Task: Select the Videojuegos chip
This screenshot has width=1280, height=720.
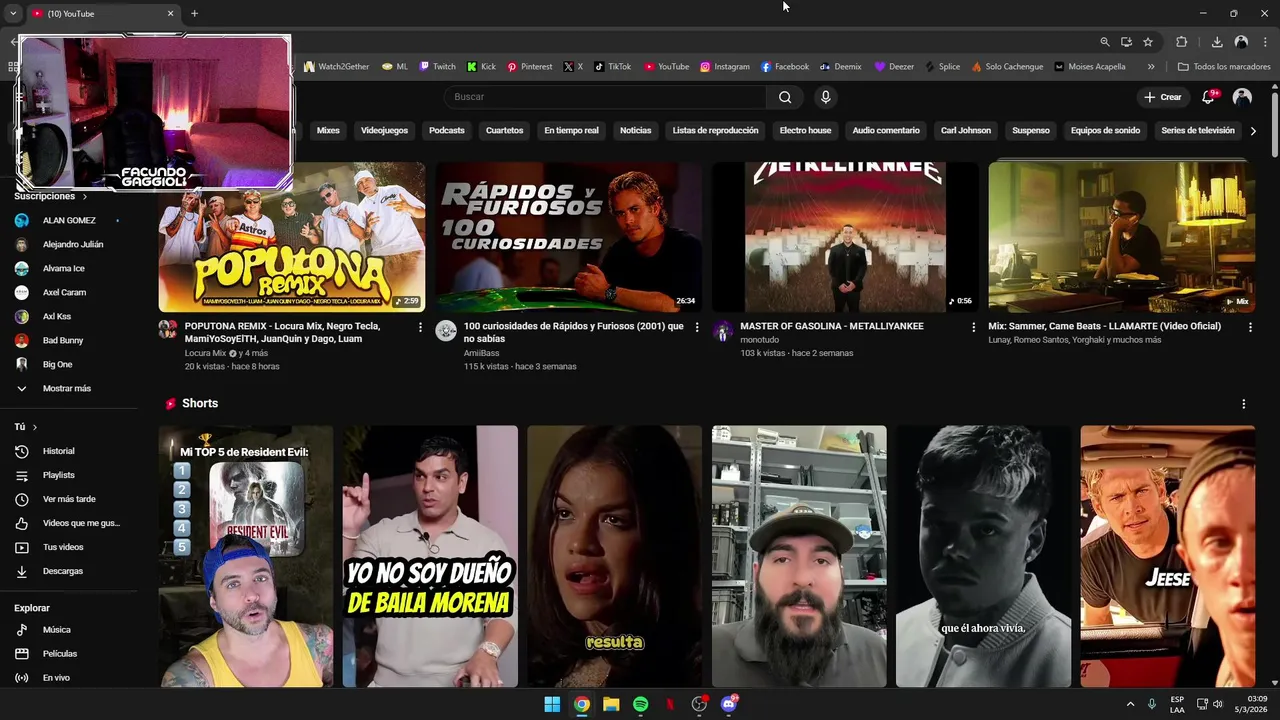Action: click(x=384, y=131)
